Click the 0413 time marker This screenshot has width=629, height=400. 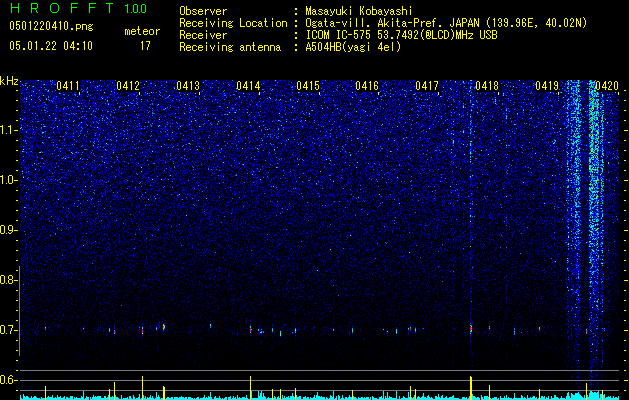click(x=188, y=86)
